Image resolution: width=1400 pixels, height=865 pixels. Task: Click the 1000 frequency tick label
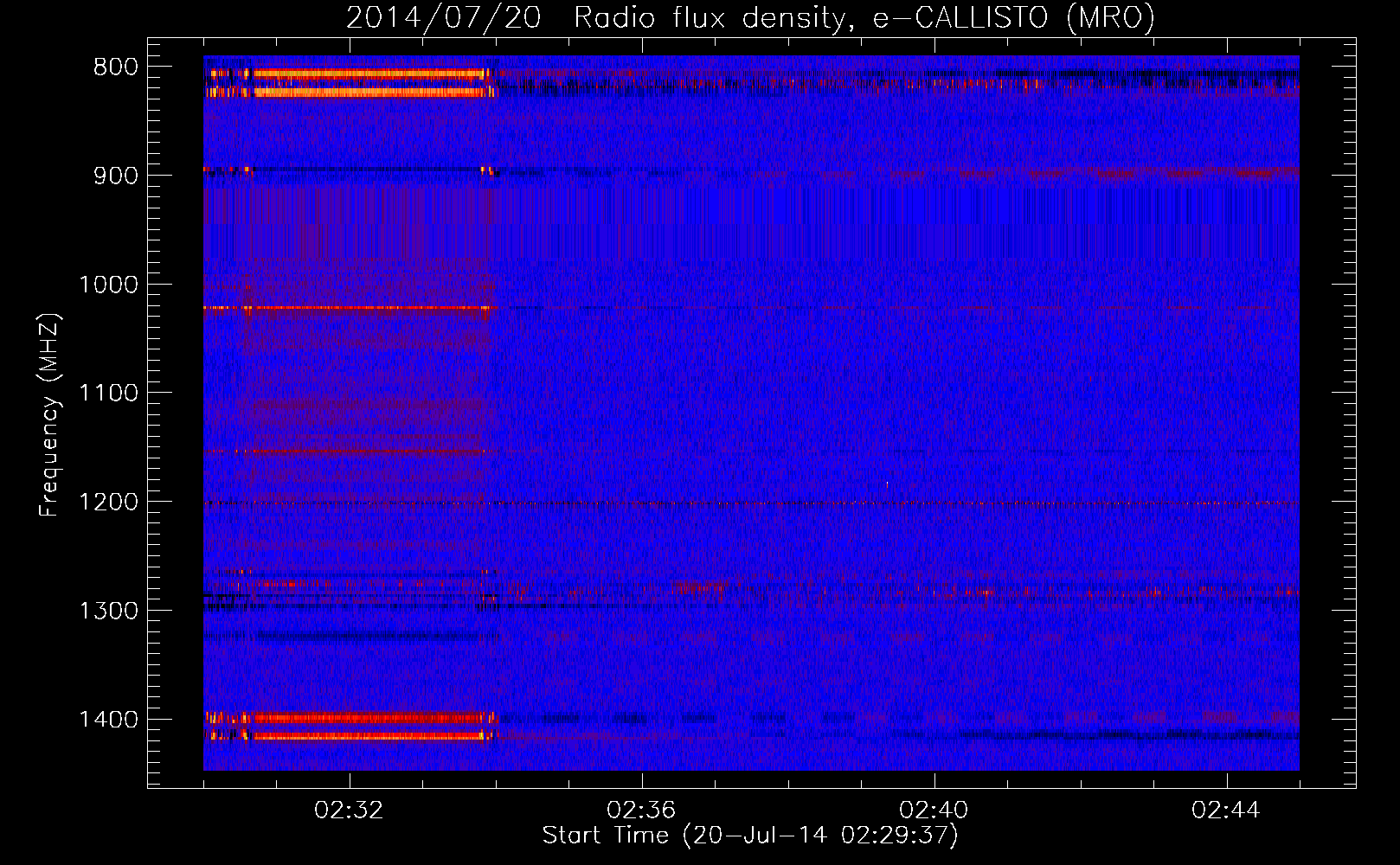point(108,285)
